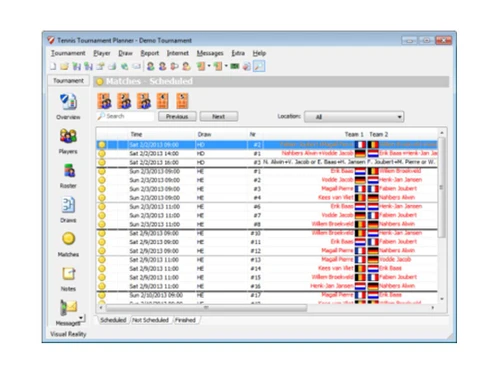The height and width of the screenshot is (375, 500).
Task: Open the Player menu
Action: [102, 53]
